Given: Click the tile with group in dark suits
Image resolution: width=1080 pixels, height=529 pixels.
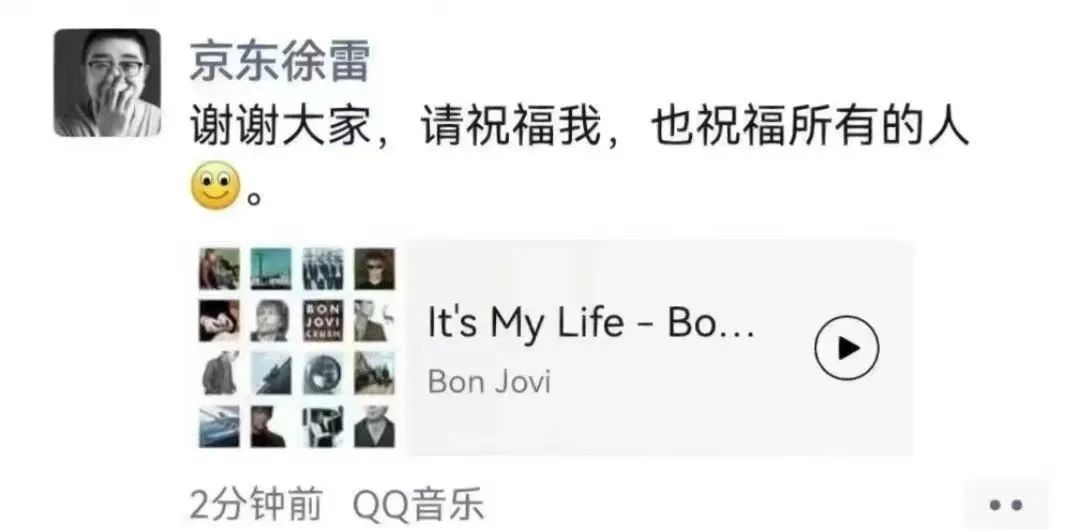Looking at the screenshot, I should pyautogui.click(x=322, y=269).
